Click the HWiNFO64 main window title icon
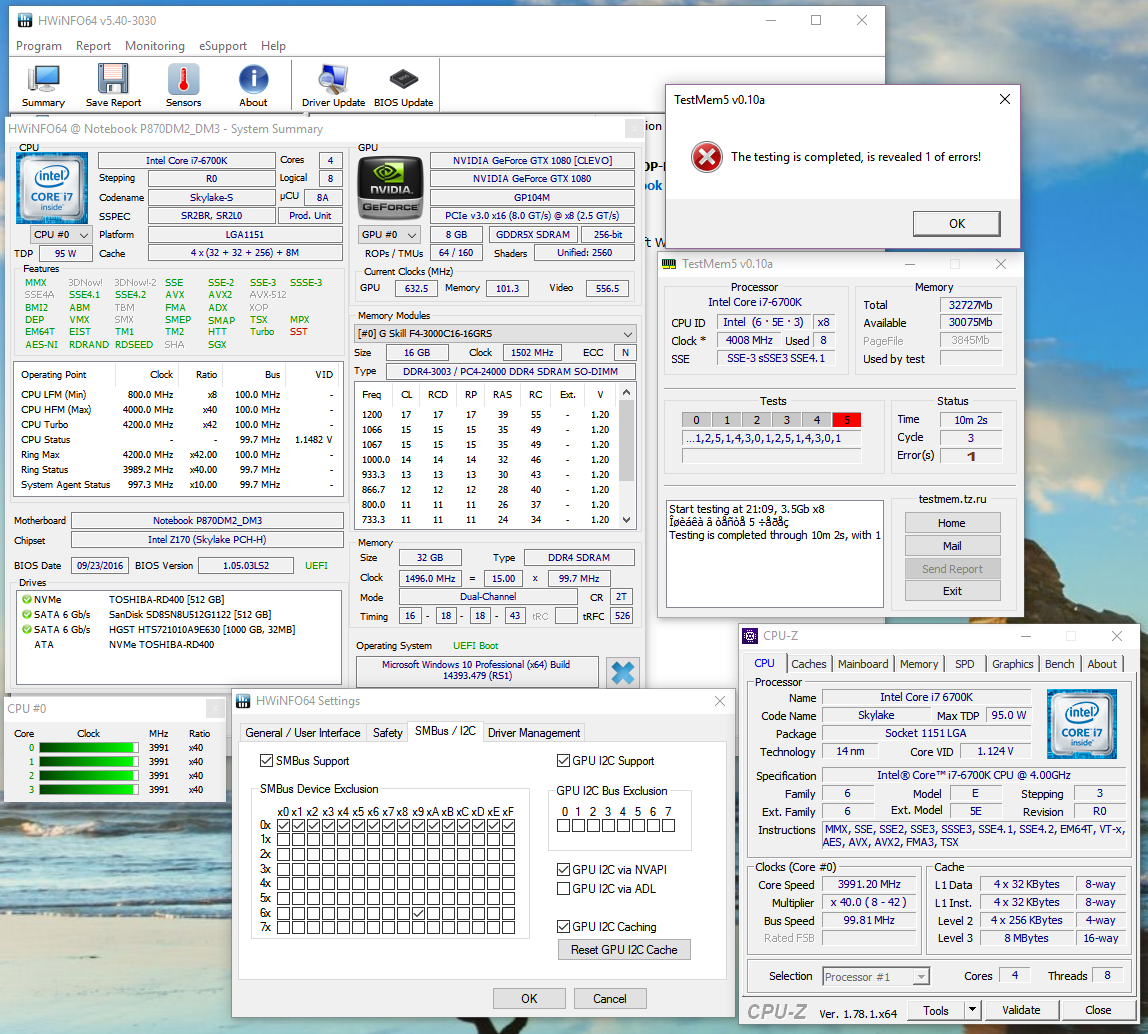The width and height of the screenshot is (1148, 1034). pos(25,21)
